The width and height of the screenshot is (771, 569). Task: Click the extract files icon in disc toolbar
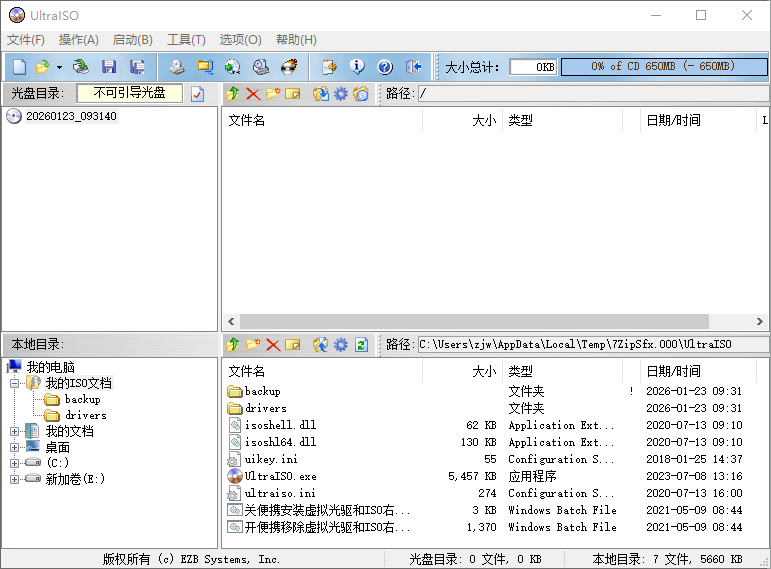(x=321, y=93)
